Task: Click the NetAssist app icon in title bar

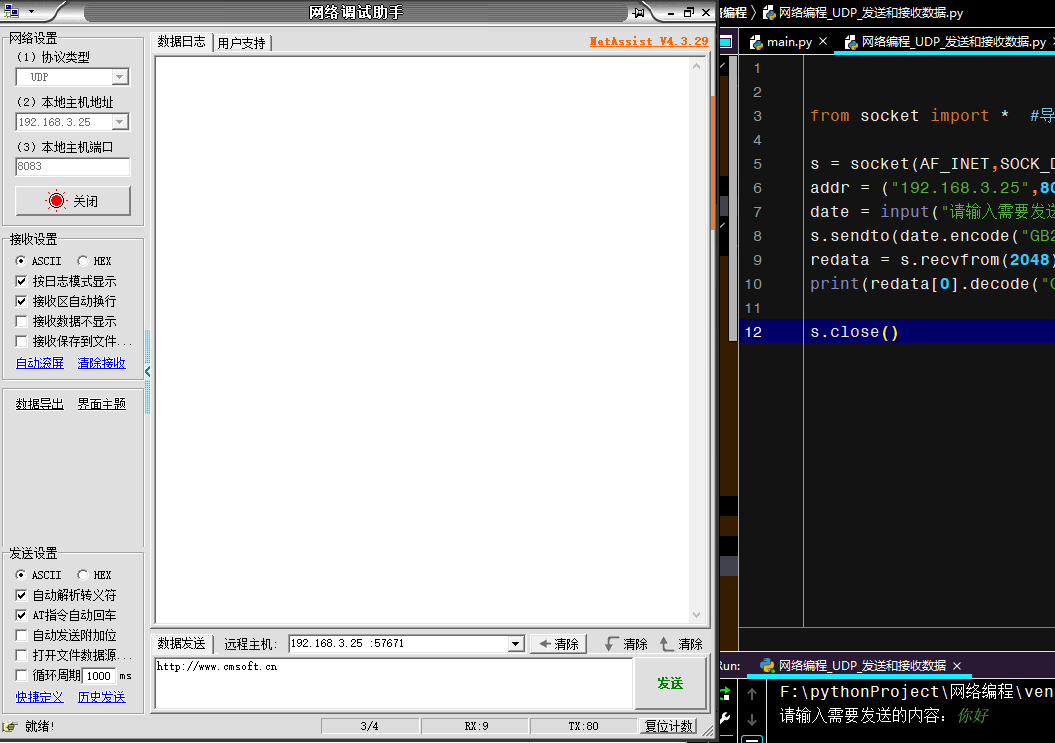Action: pyautogui.click(x=11, y=11)
